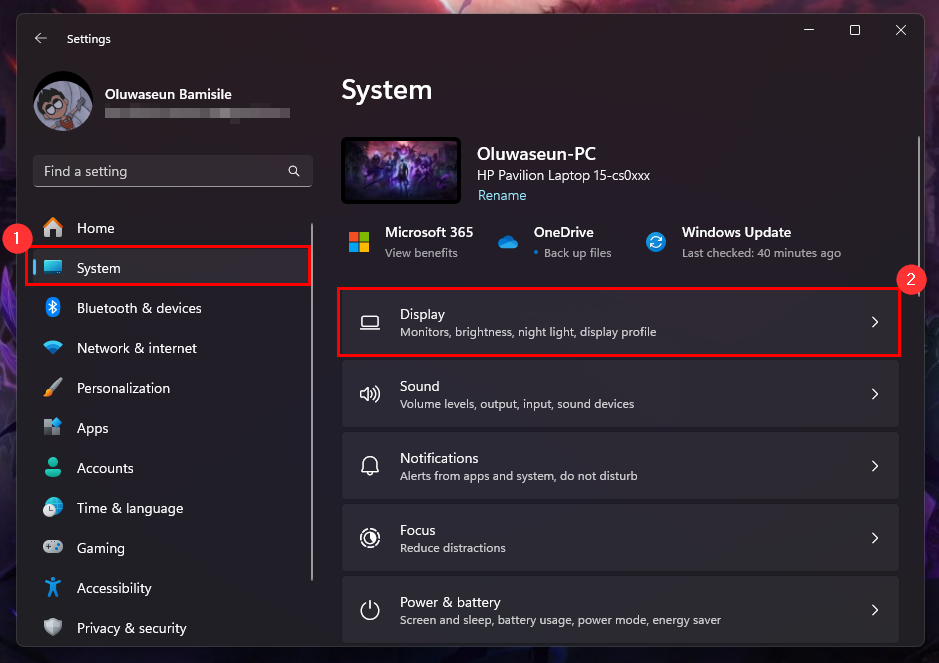Click the Network & internet Wi-Fi icon
Image resolution: width=939 pixels, height=663 pixels.
(53, 348)
